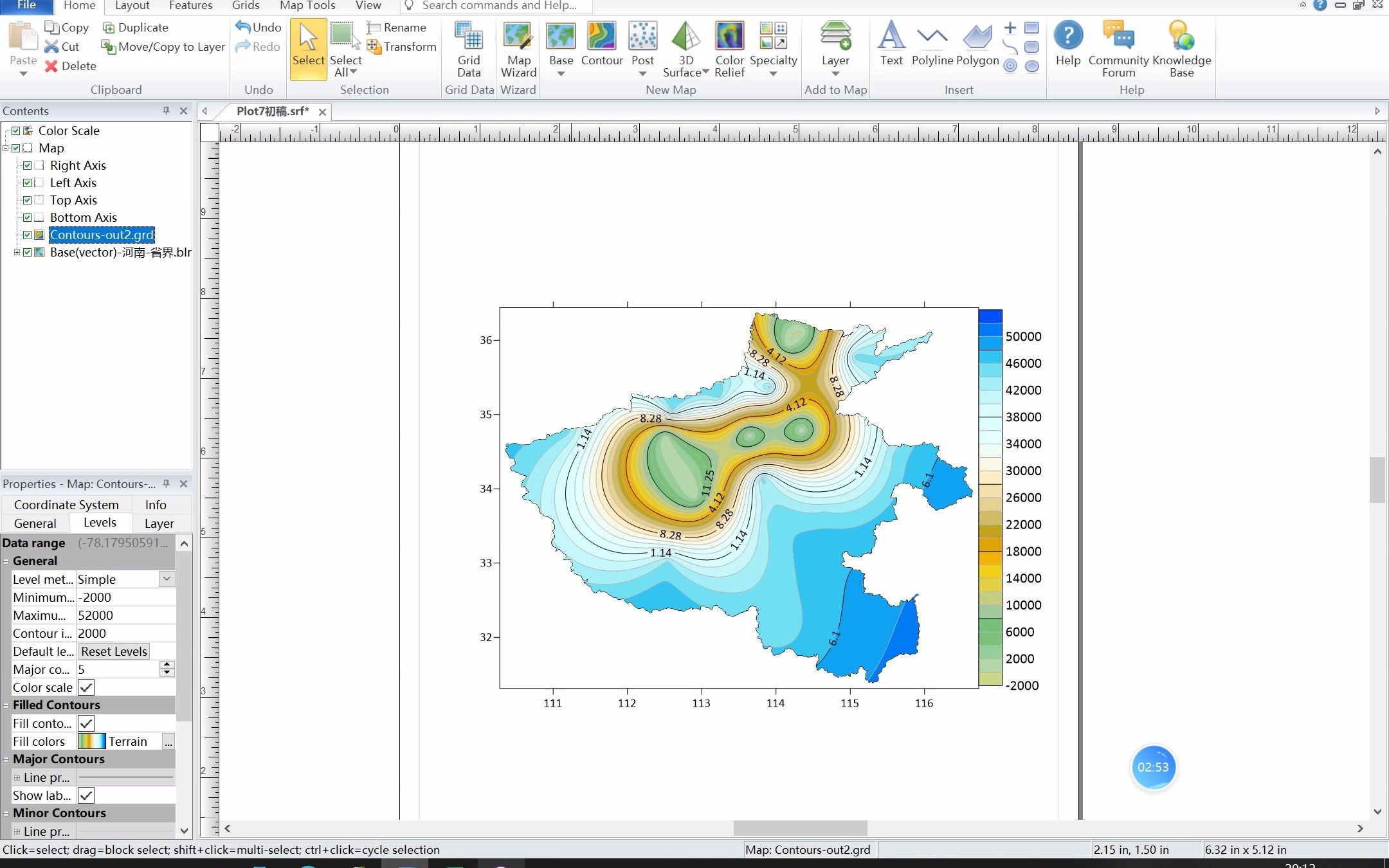1389x868 pixels.
Task: Toggle Color scale checkbox in properties
Action: (86, 688)
